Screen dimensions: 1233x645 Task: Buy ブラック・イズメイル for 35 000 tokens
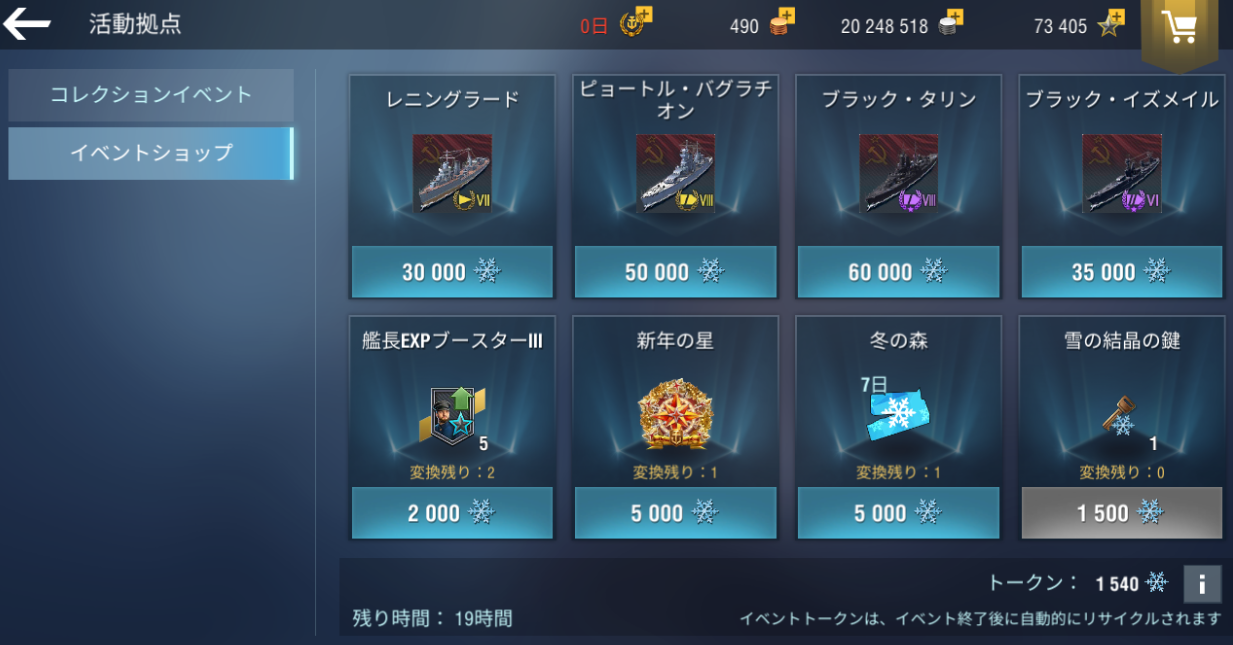click(x=1121, y=272)
